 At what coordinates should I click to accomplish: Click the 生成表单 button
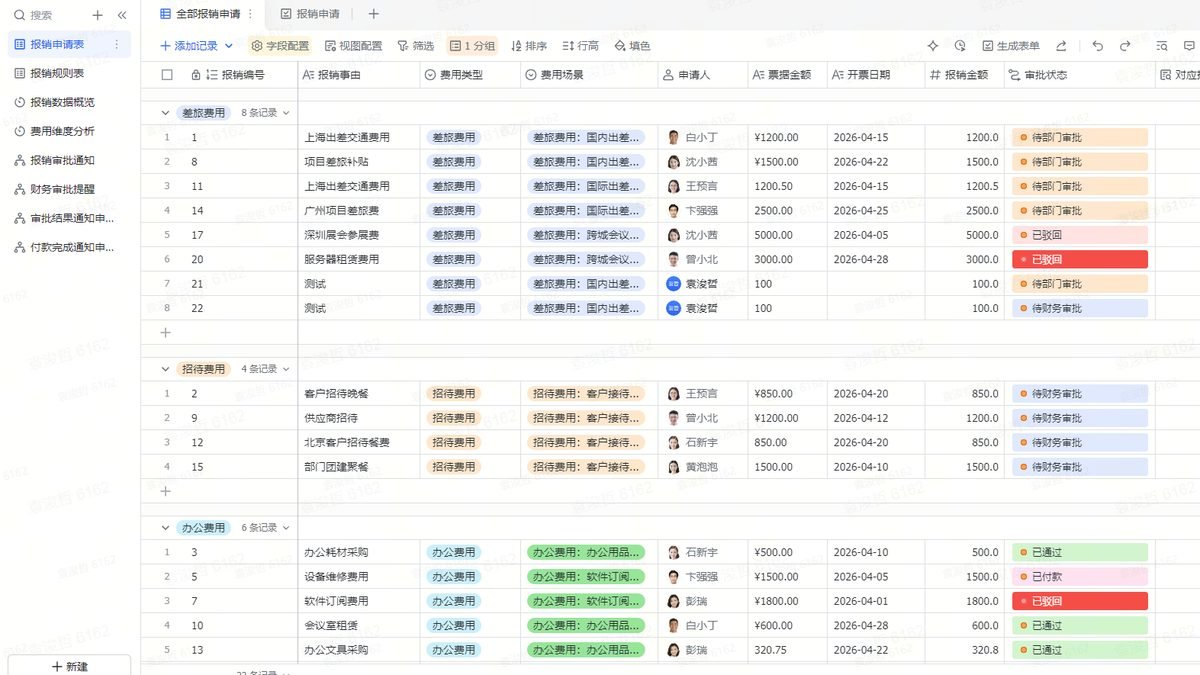tap(1010, 46)
